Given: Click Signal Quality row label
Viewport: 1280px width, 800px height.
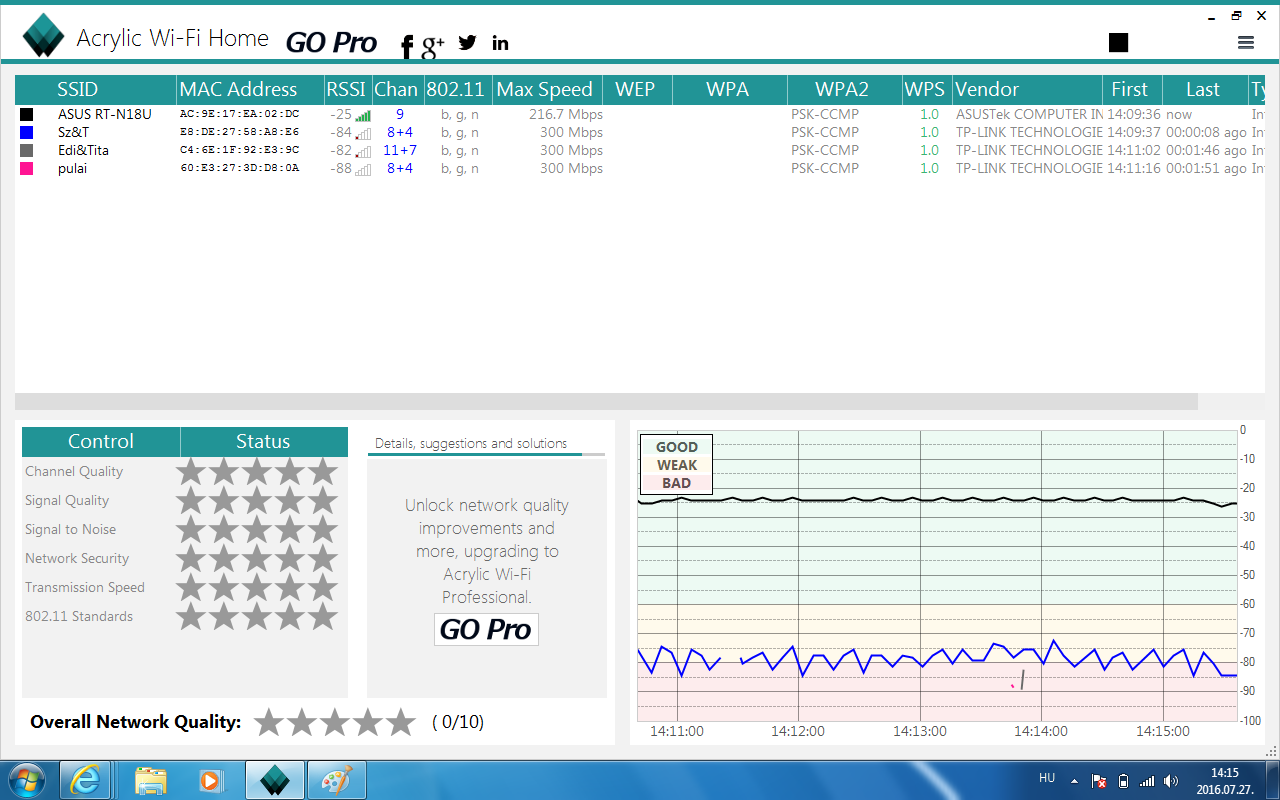Looking at the screenshot, I should (x=67, y=500).
